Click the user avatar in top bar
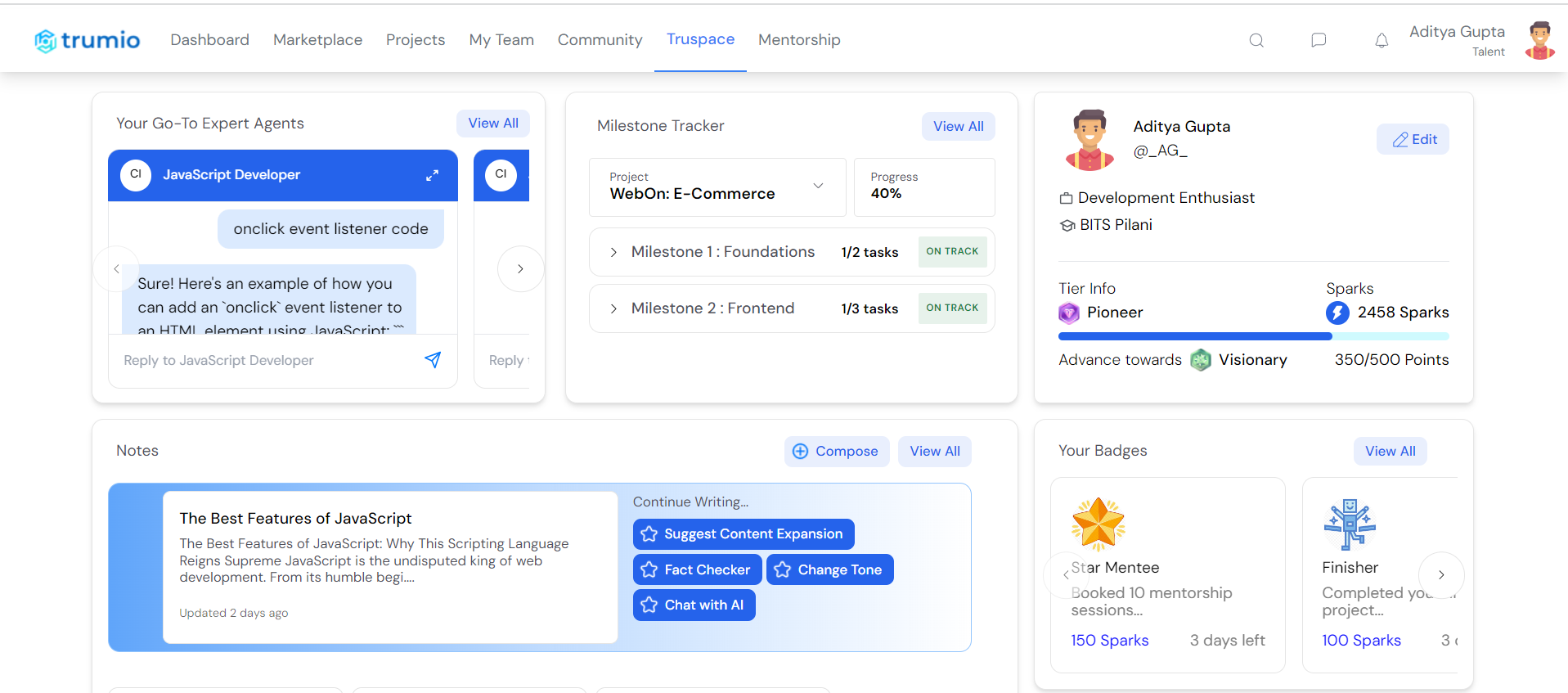This screenshot has height=693, width=1568. 1540,40
